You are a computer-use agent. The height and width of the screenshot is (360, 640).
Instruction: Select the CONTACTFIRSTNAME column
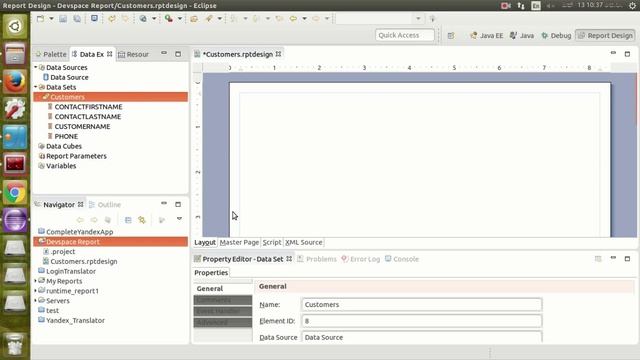(84, 107)
